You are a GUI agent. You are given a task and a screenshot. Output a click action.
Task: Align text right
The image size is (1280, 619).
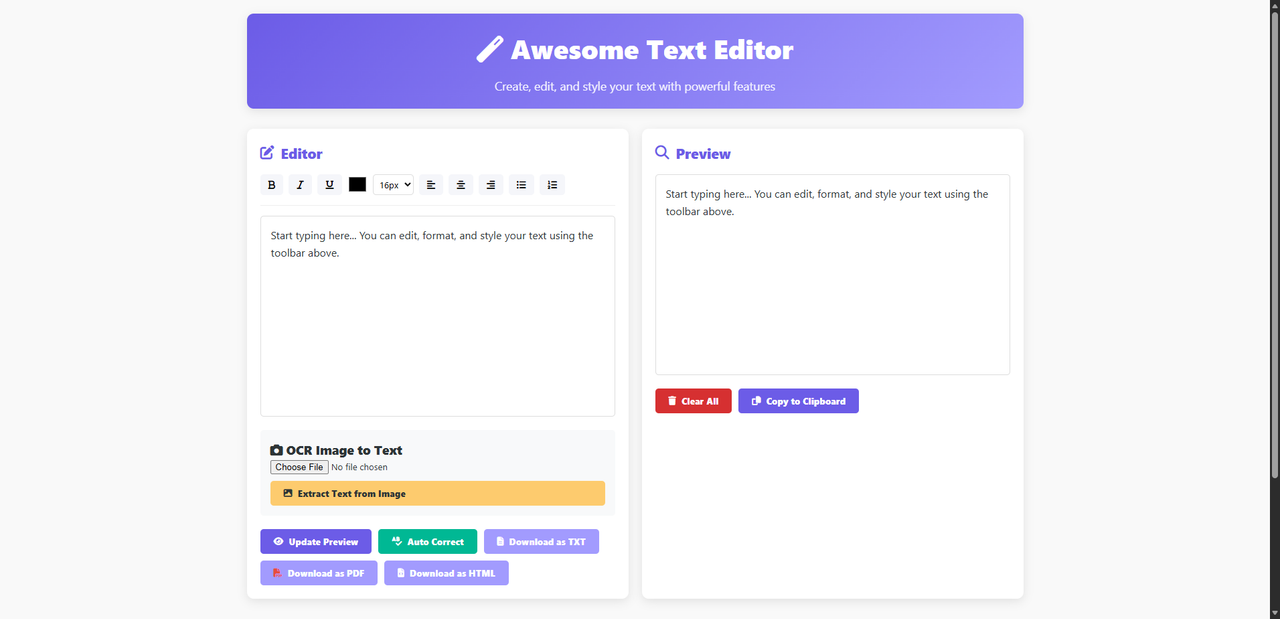(490, 185)
